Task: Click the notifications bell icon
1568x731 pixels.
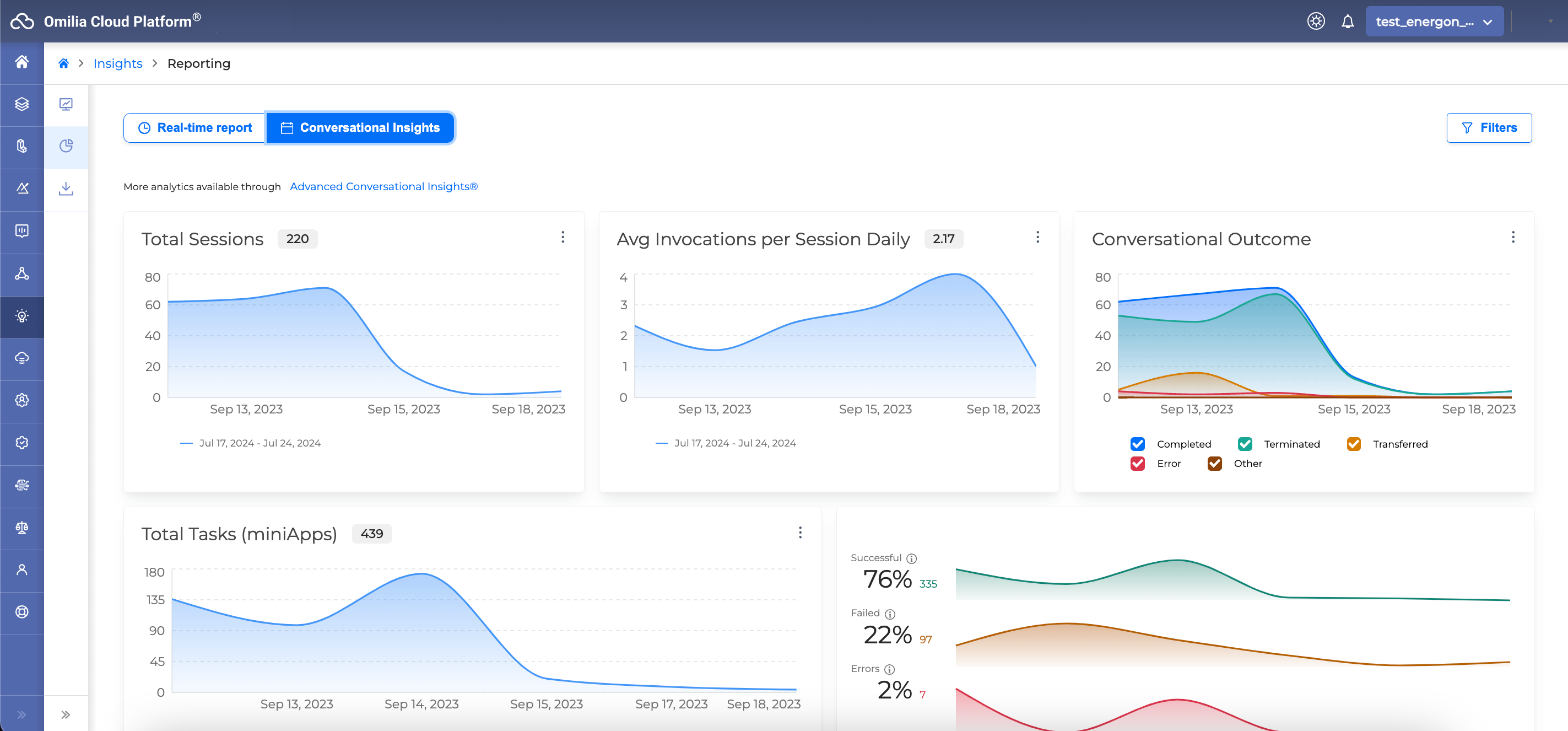Action: tap(1348, 22)
